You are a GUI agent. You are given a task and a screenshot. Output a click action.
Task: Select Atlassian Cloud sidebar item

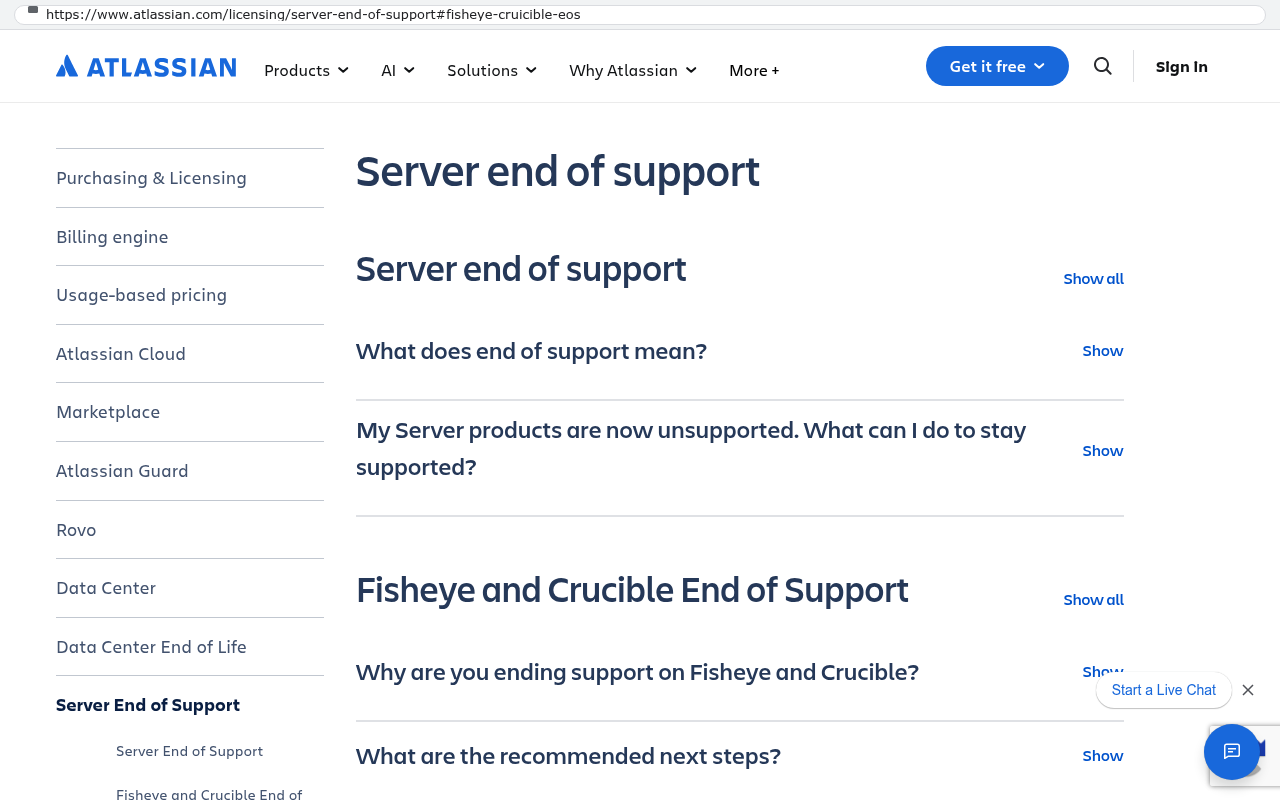pyautogui.click(x=121, y=354)
